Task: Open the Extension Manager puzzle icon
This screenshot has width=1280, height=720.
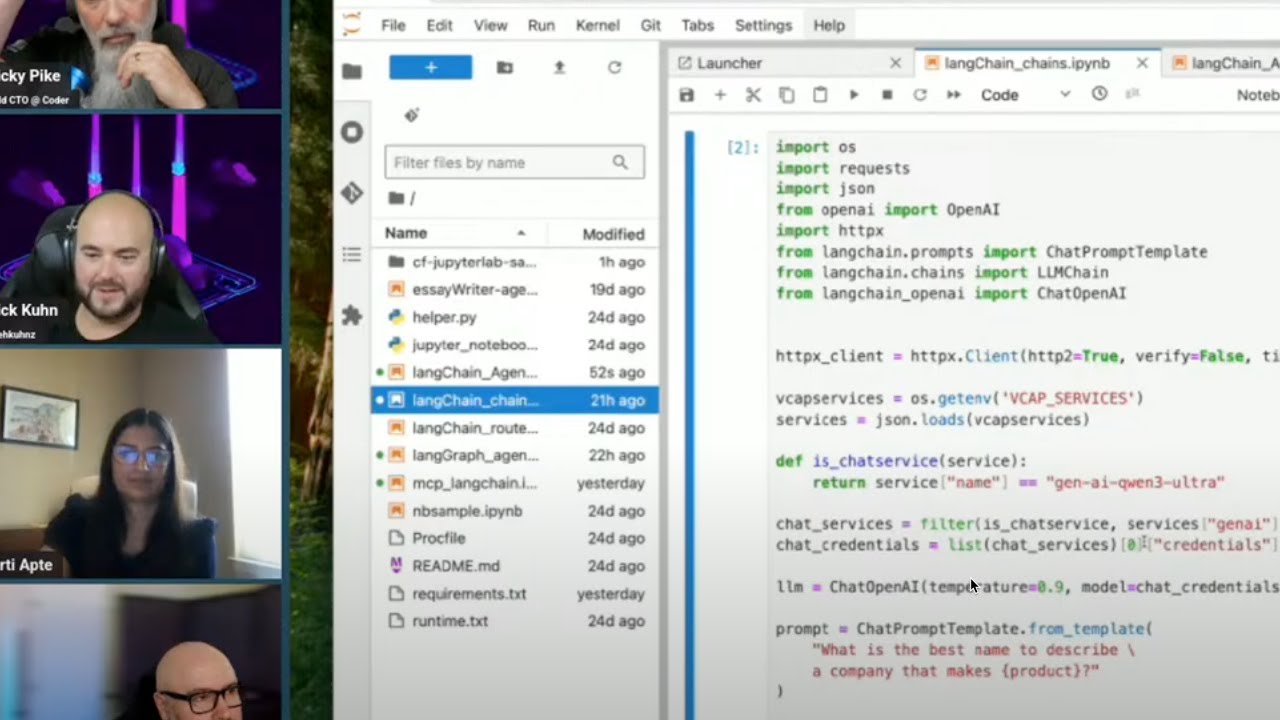Action: click(352, 316)
